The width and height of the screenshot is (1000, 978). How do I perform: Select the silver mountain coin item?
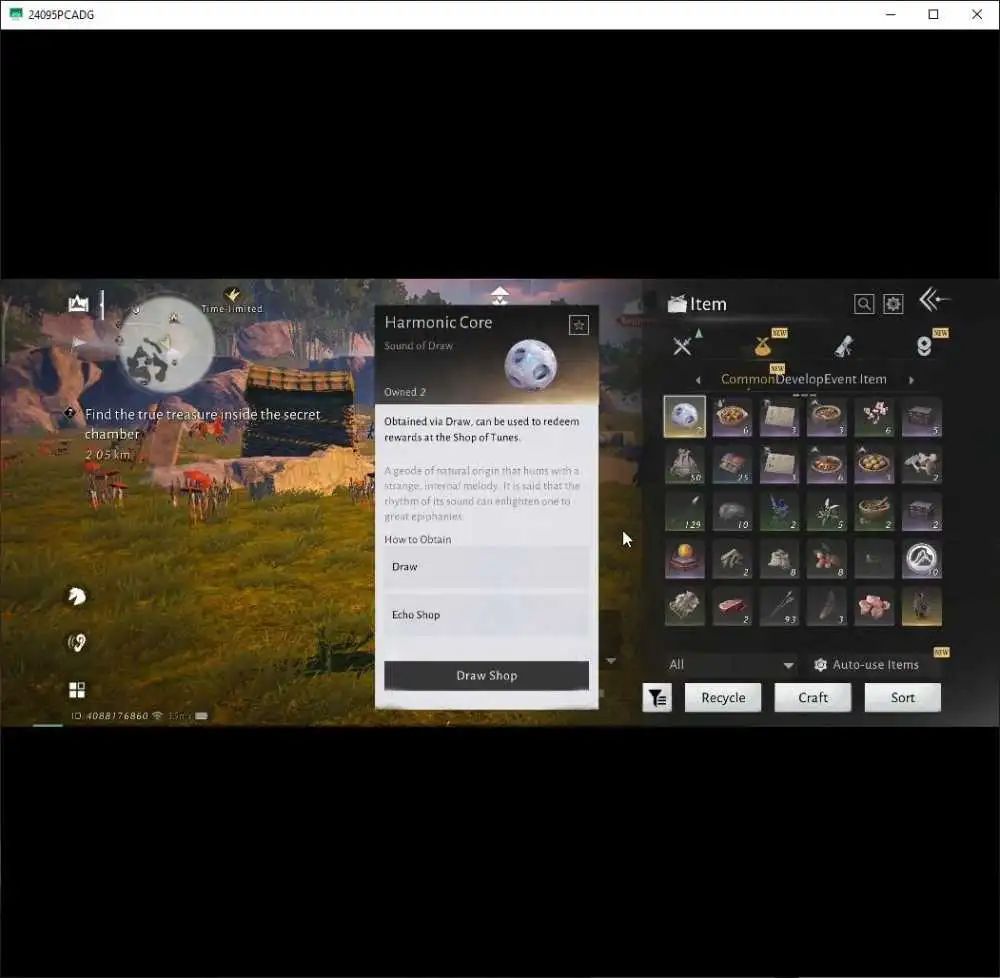click(x=922, y=559)
